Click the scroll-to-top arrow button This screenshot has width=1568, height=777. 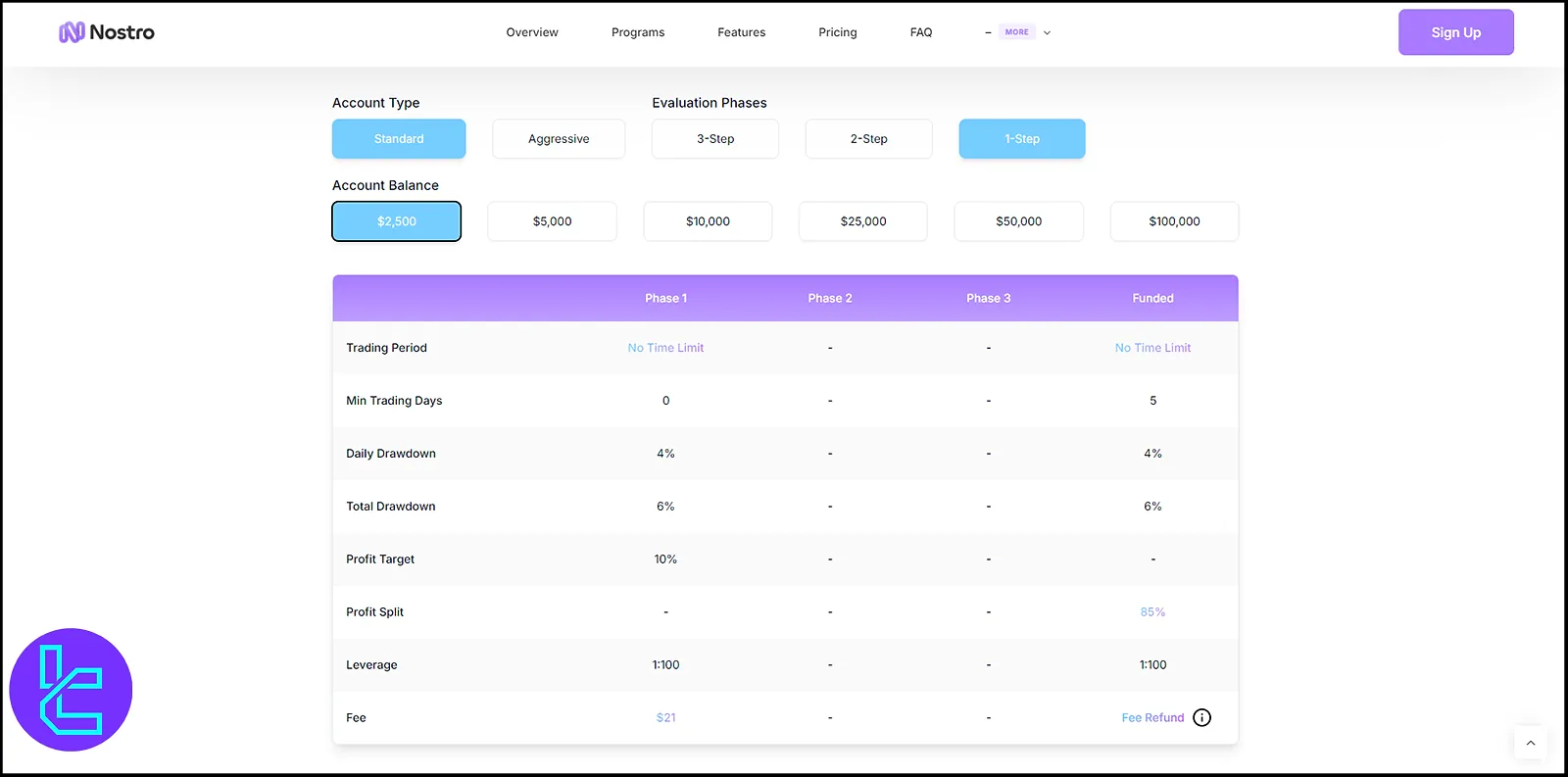tap(1530, 743)
